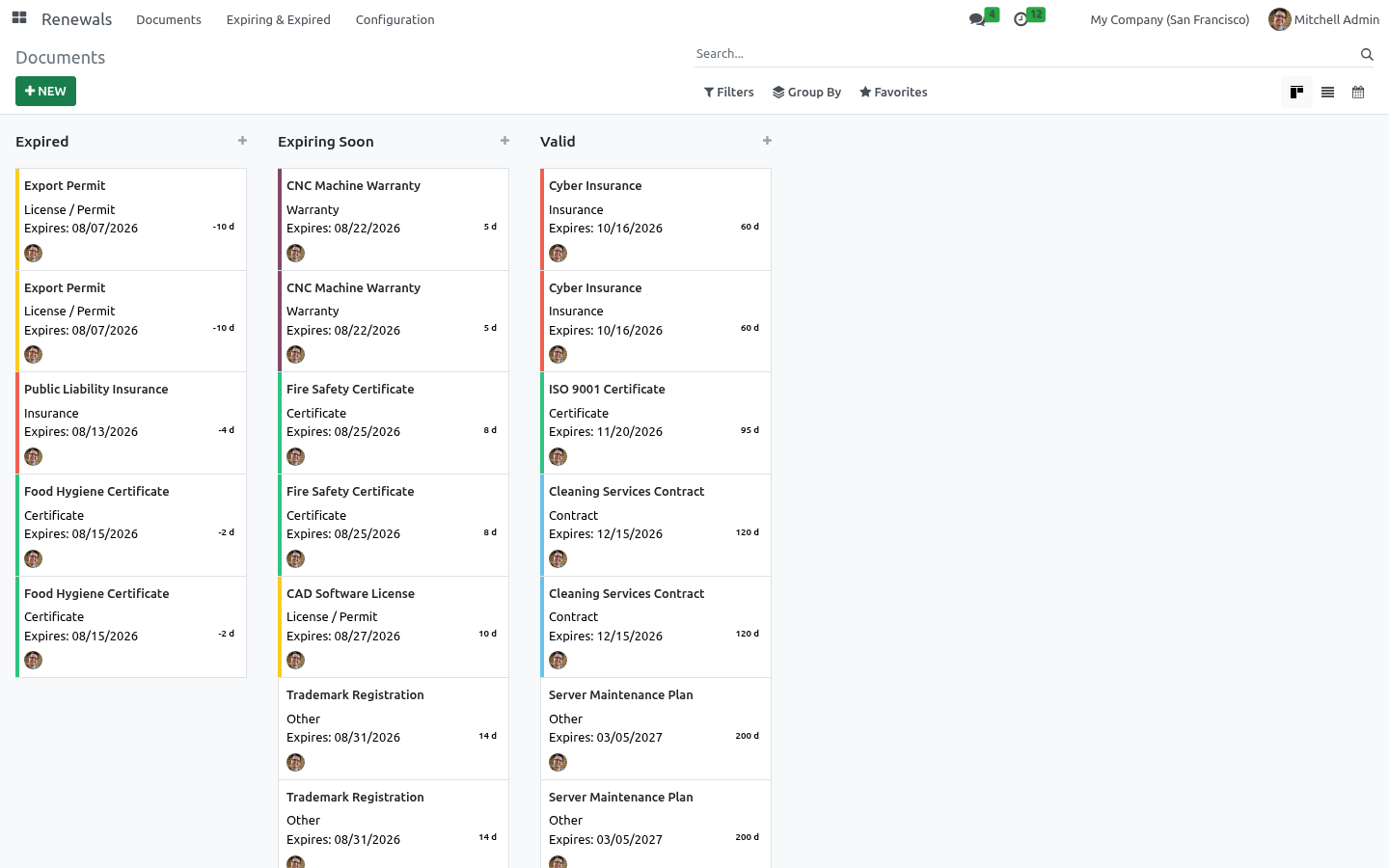Open the Public Liability Insurance card
Image resolution: width=1389 pixels, height=868 pixels.
131,423
